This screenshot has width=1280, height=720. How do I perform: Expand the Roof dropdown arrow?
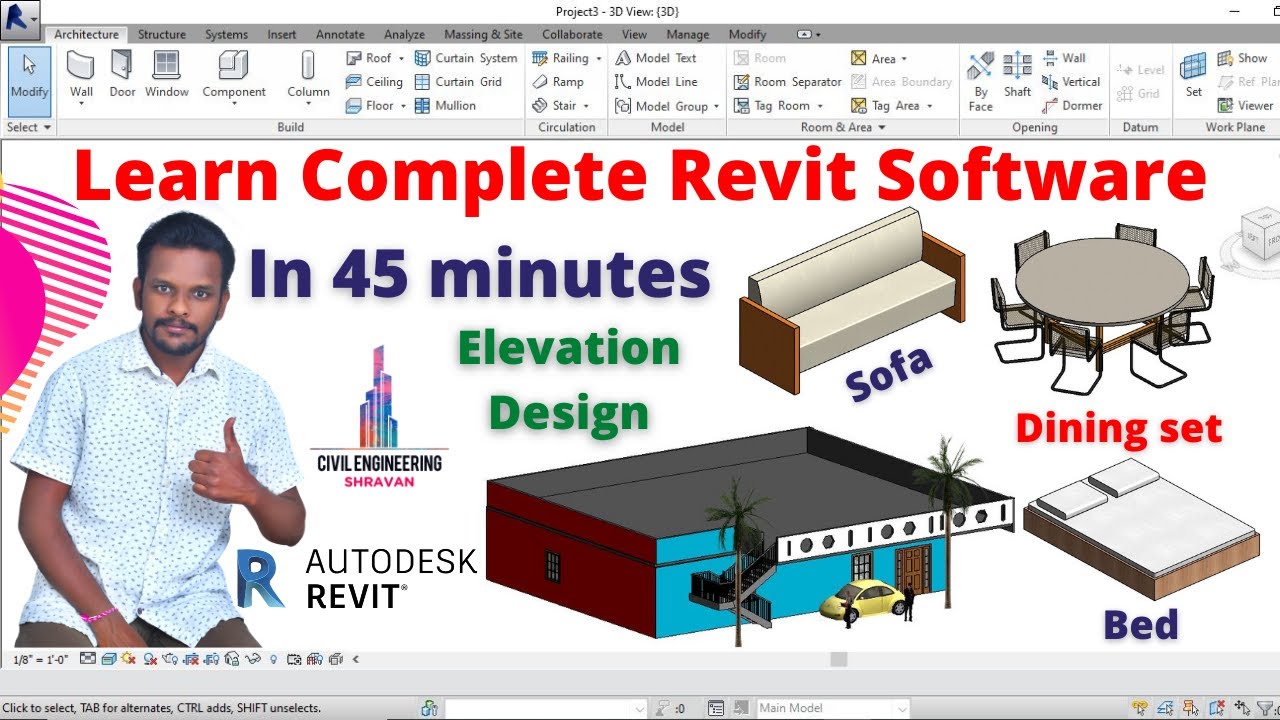401,59
